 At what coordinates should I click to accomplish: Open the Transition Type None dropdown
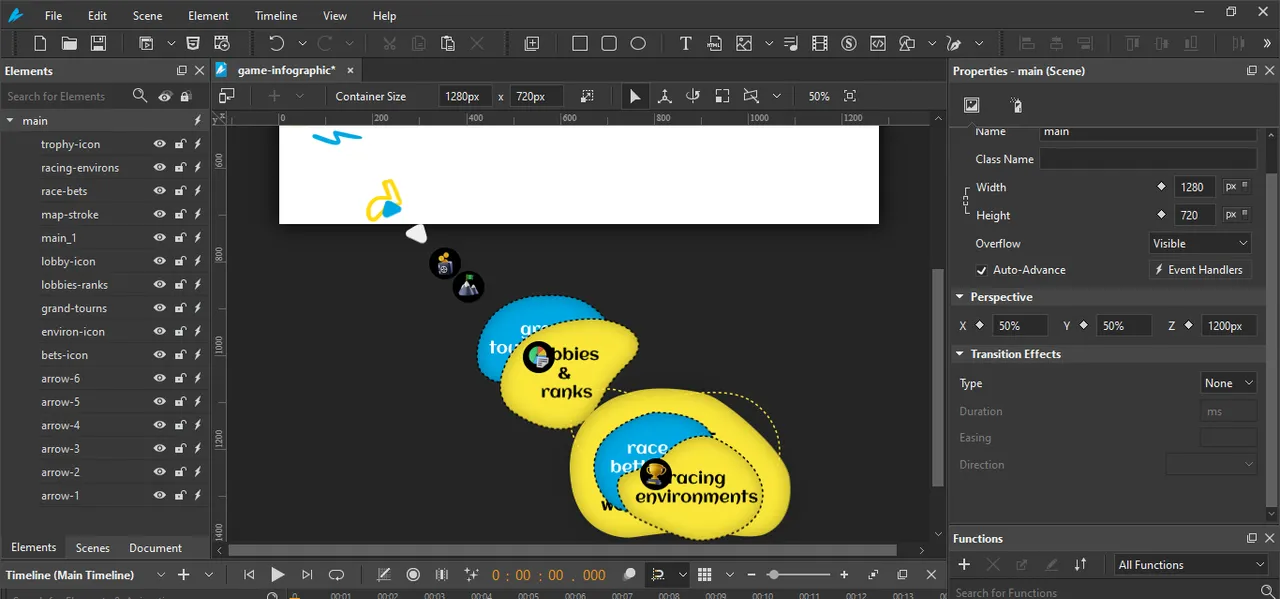(x=1229, y=383)
